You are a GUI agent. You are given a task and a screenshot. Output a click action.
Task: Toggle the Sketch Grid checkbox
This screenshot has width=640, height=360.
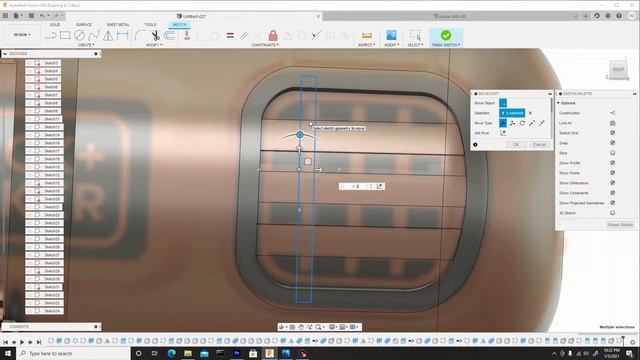click(613, 133)
